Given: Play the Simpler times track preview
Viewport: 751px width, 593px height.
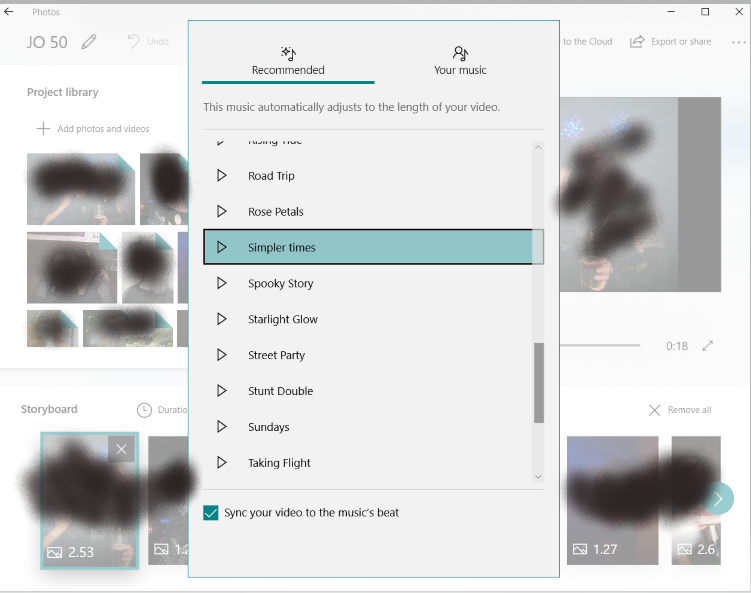Looking at the screenshot, I should pos(221,247).
